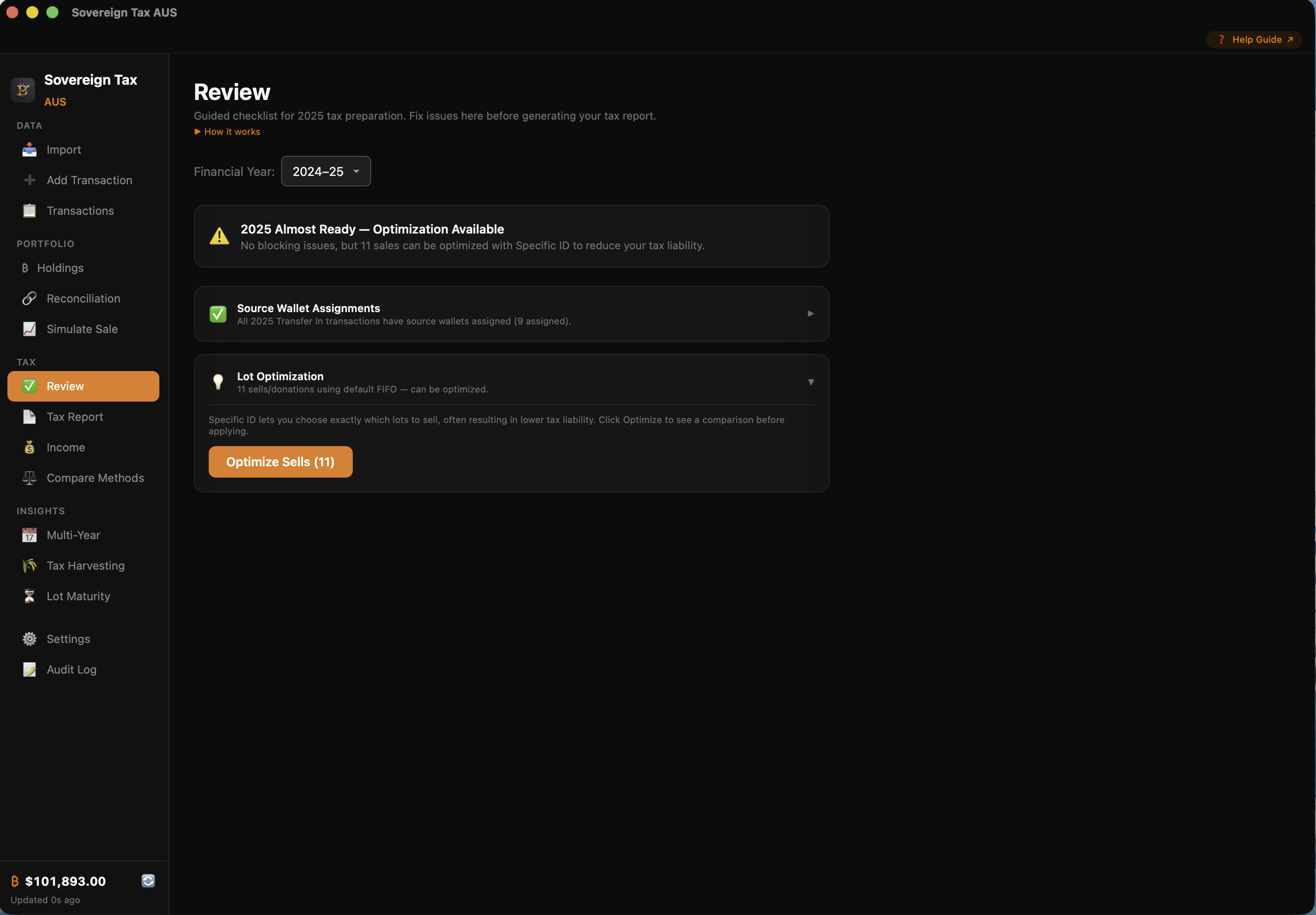Click the Settings gear icon
The image size is (1316, 915).
pos(29,639)
